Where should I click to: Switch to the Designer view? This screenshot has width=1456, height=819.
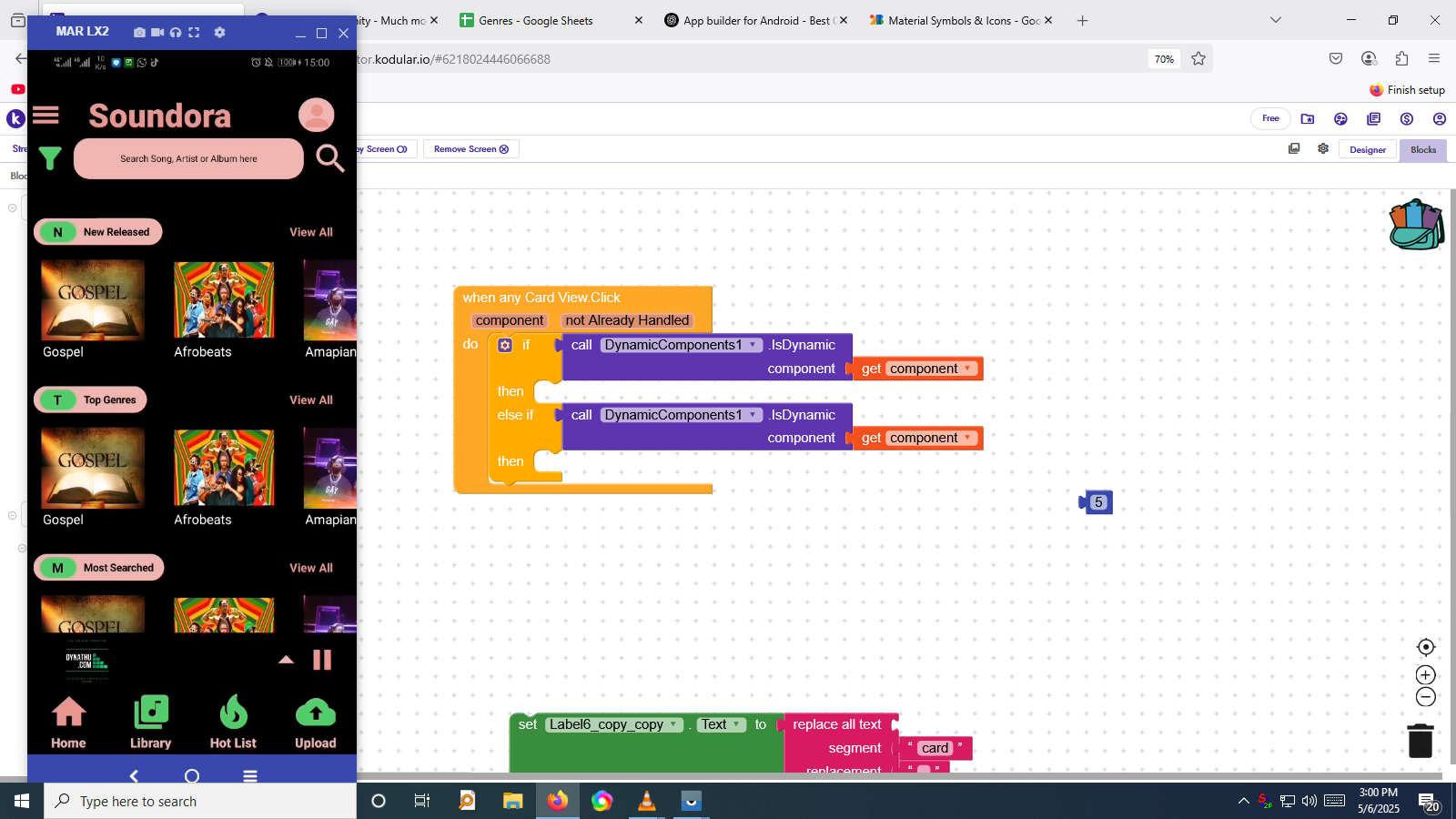(1367, 150)
